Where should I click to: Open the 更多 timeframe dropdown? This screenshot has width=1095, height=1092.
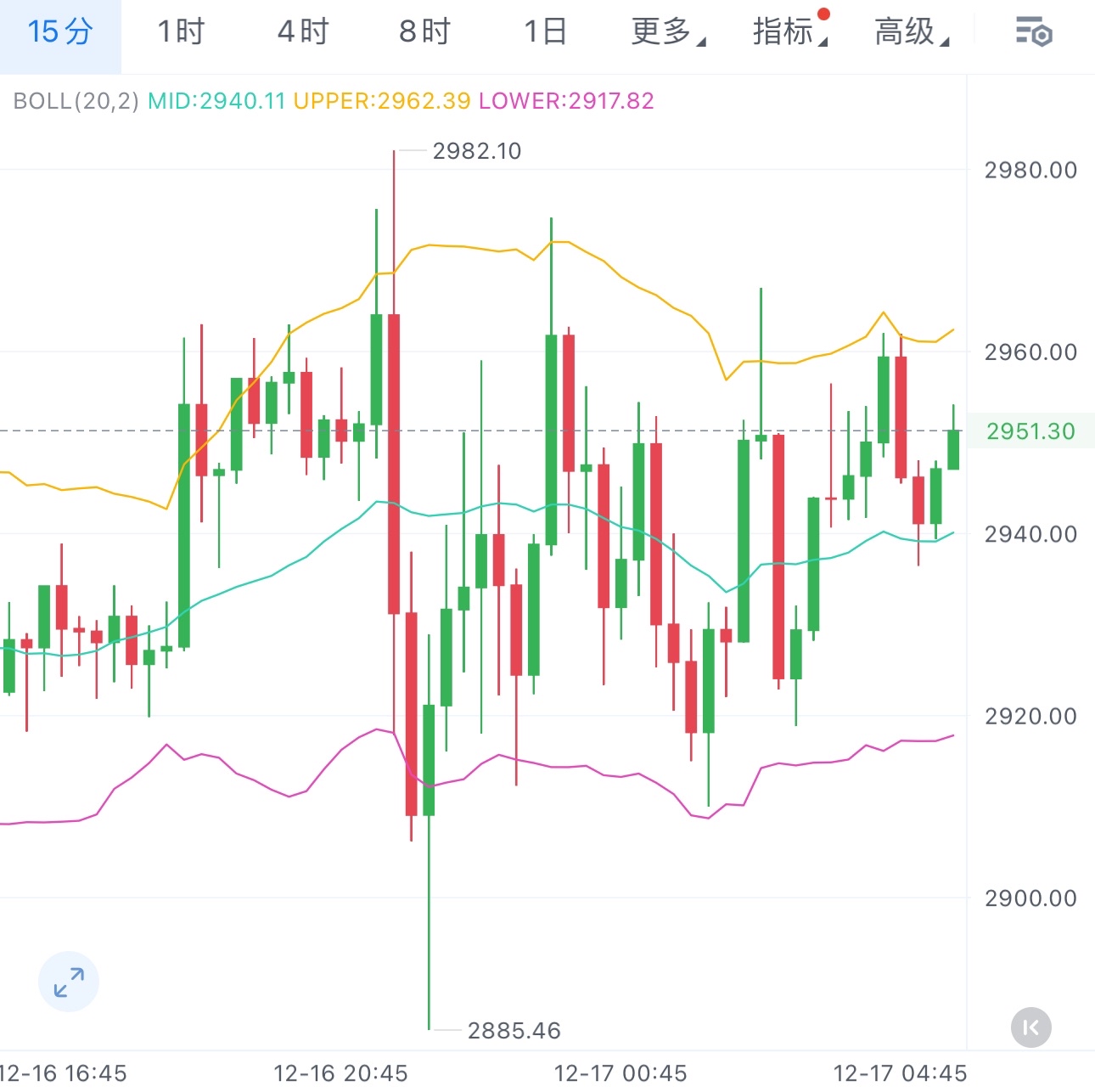[x=667, y=32]
